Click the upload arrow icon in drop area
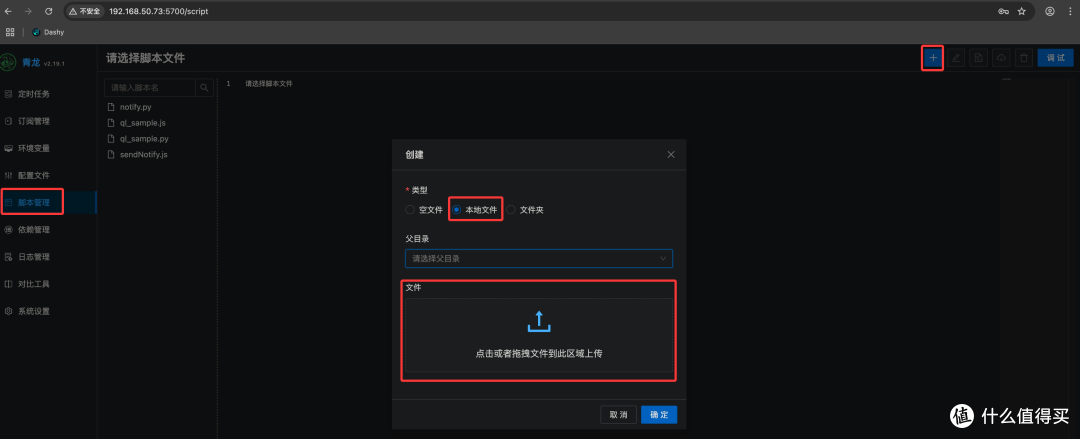The image size is (1080, 439). pos(539,322)
